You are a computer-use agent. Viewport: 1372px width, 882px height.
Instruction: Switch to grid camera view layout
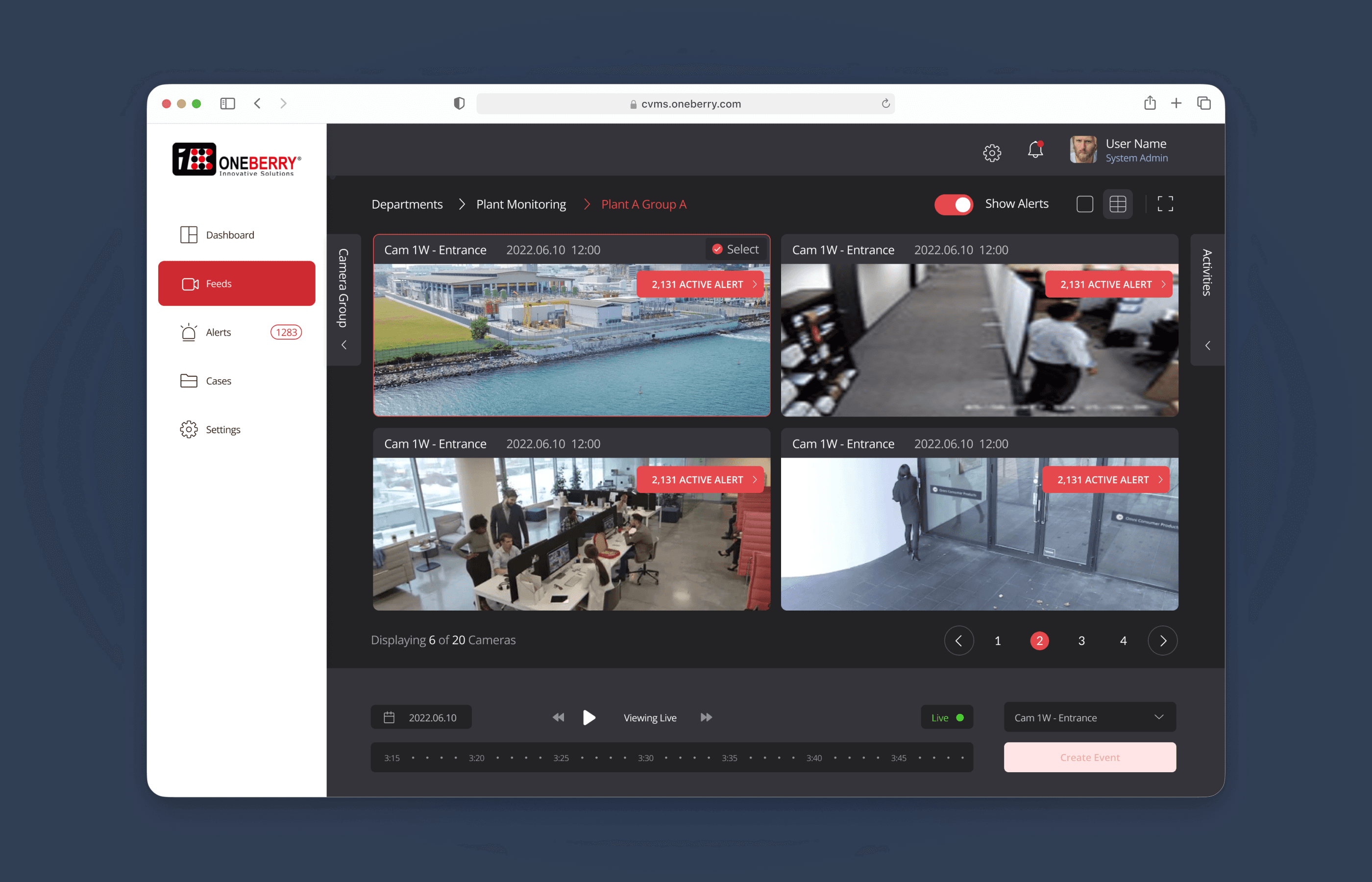(1118, 204)
